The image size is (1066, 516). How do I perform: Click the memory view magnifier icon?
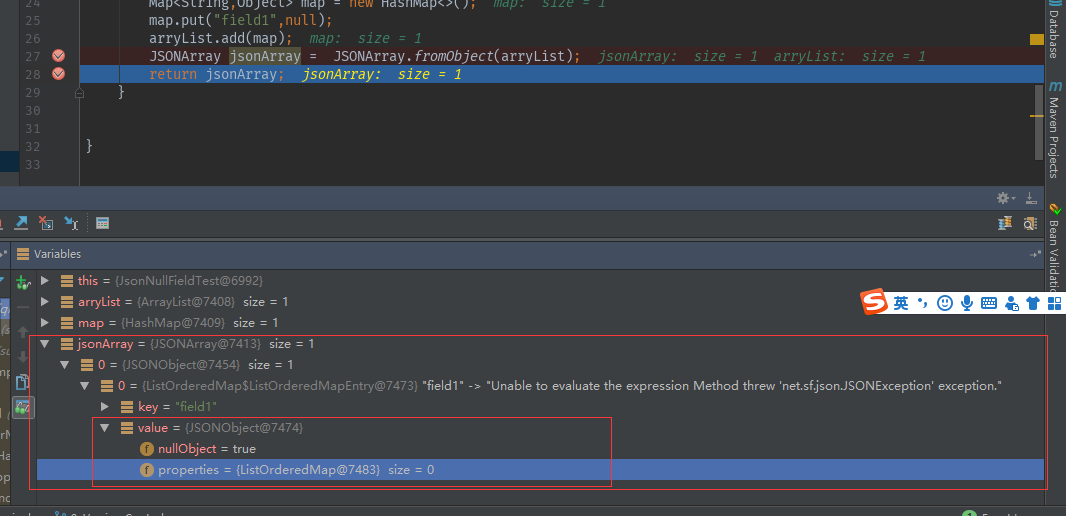click(1030, 222)
